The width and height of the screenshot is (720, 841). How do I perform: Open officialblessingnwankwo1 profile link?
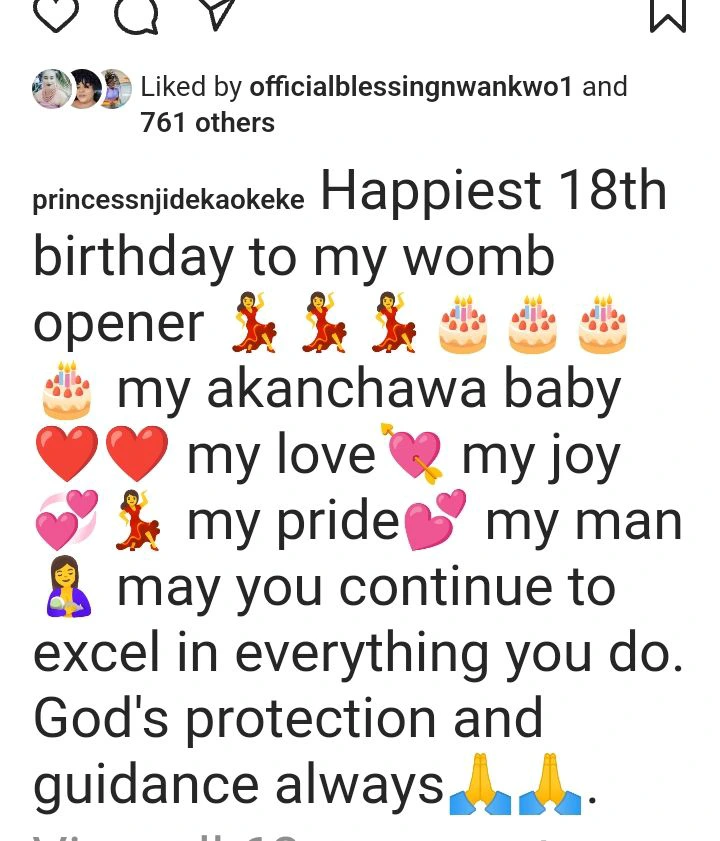pyautogui.click(x=411, y=86)
